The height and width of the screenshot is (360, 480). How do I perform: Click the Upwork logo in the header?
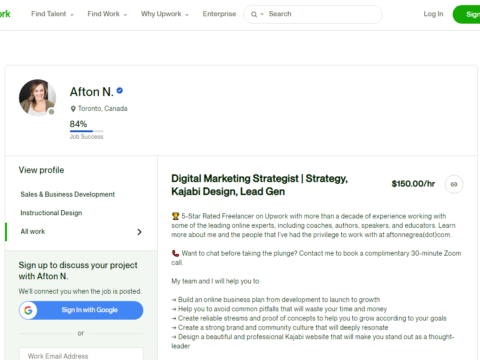coord(5,14)
